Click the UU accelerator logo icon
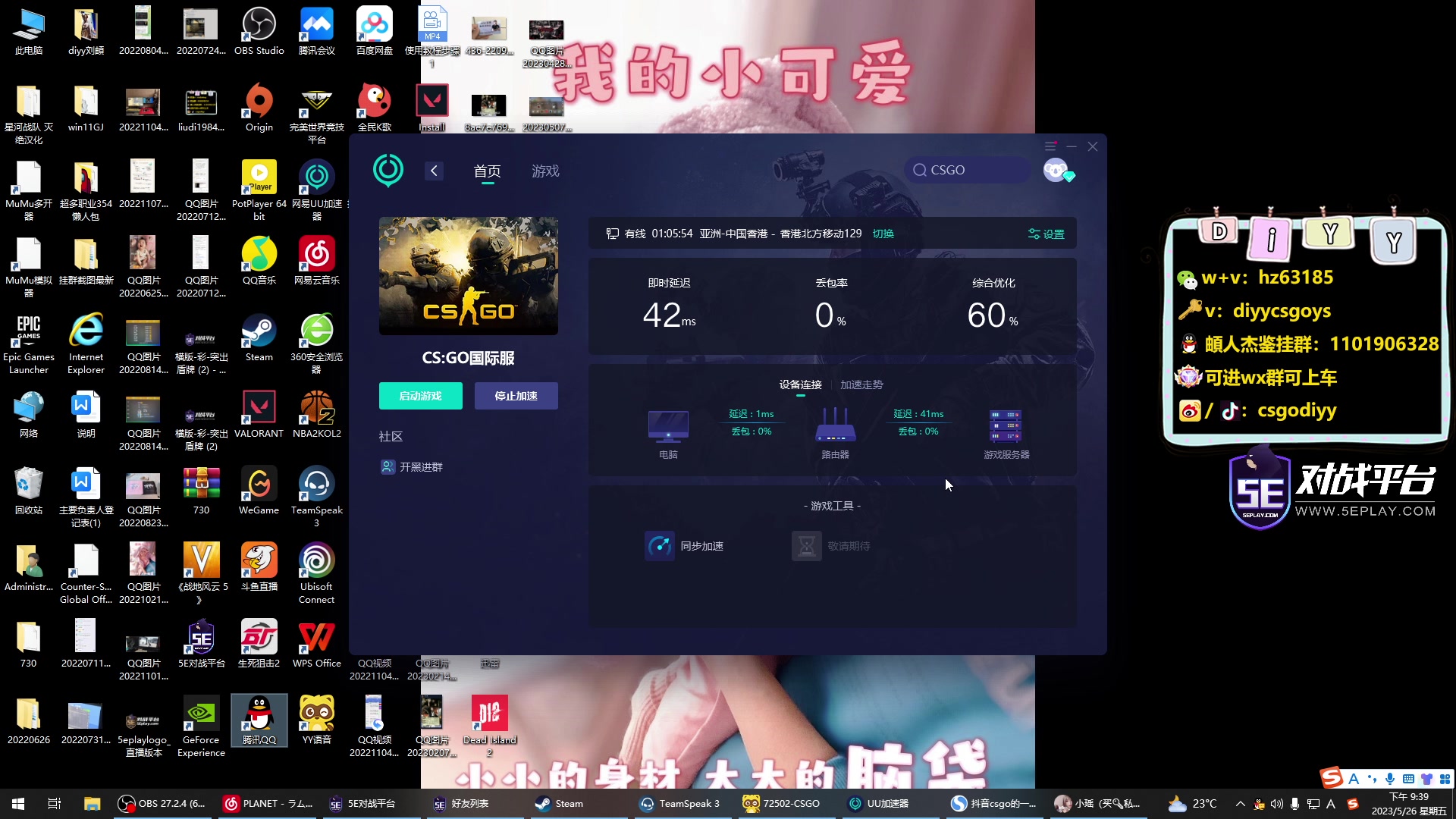1456x819 pixels. pos(388,171)
